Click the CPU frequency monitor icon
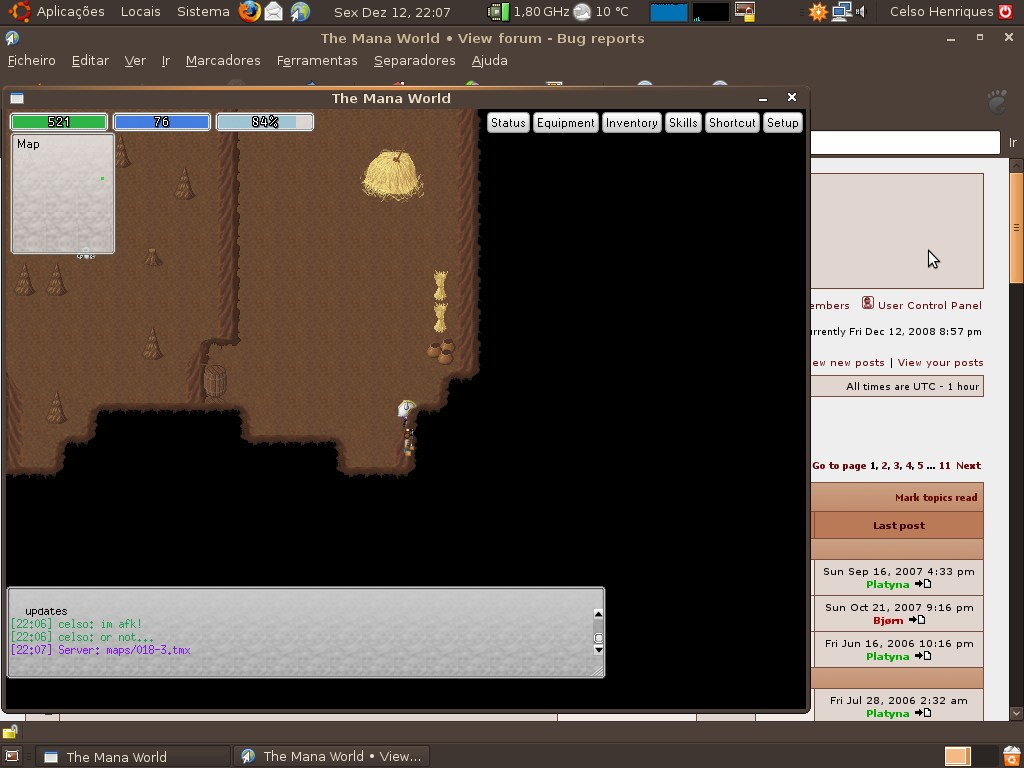Viewport: 1024px width, 768px height. point(499,11)
